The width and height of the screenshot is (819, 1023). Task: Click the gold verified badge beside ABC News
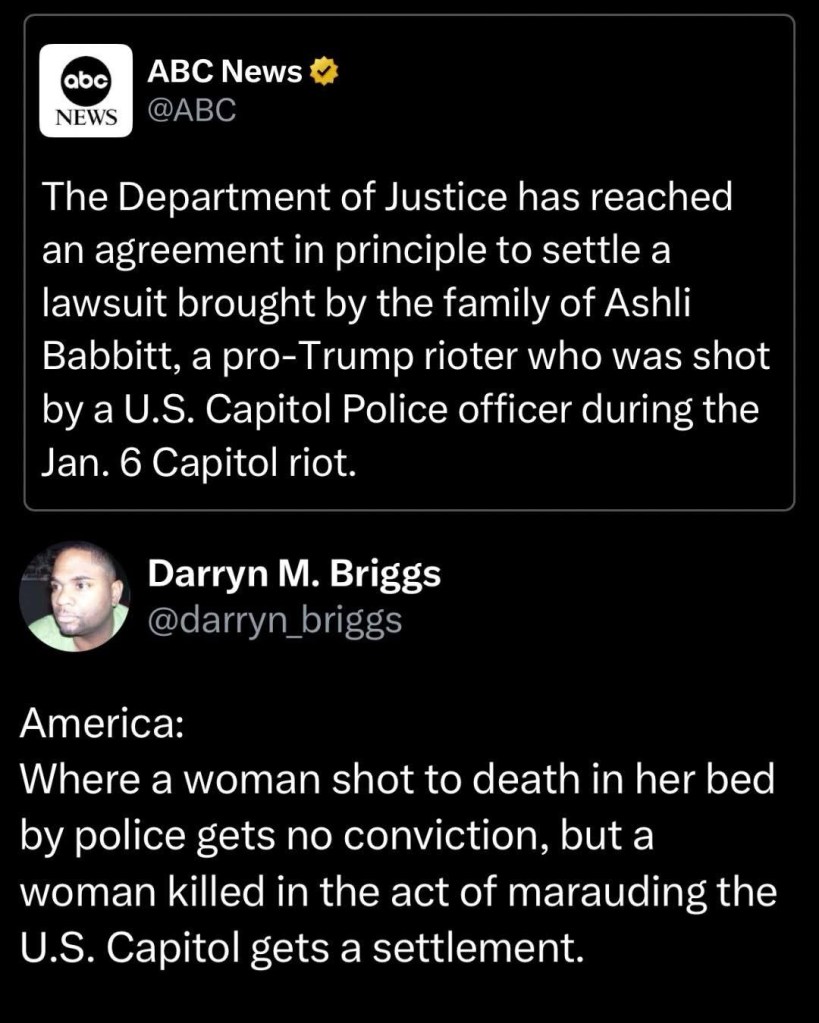point(326,71)
